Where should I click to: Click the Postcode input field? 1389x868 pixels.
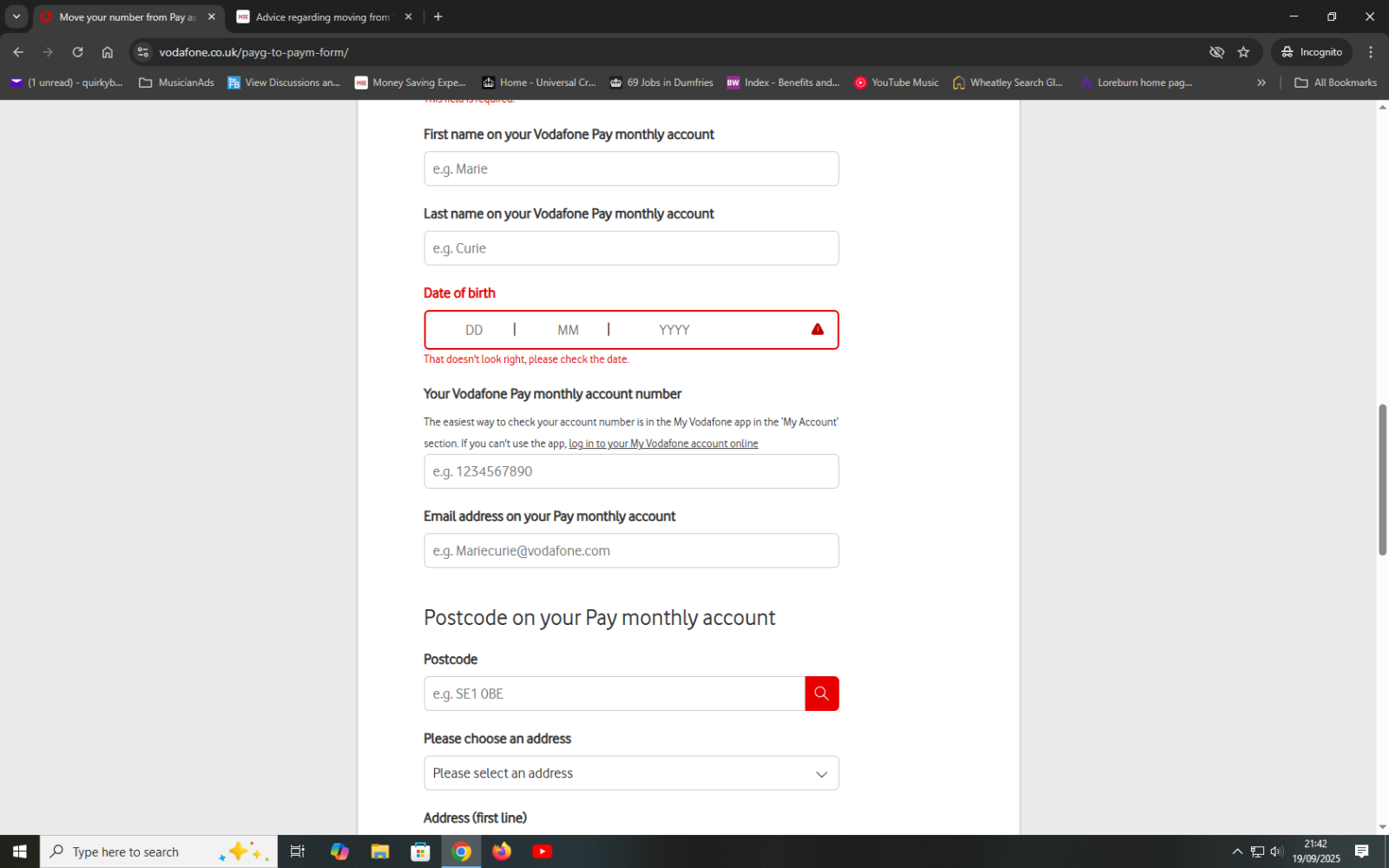pos(615,694)
